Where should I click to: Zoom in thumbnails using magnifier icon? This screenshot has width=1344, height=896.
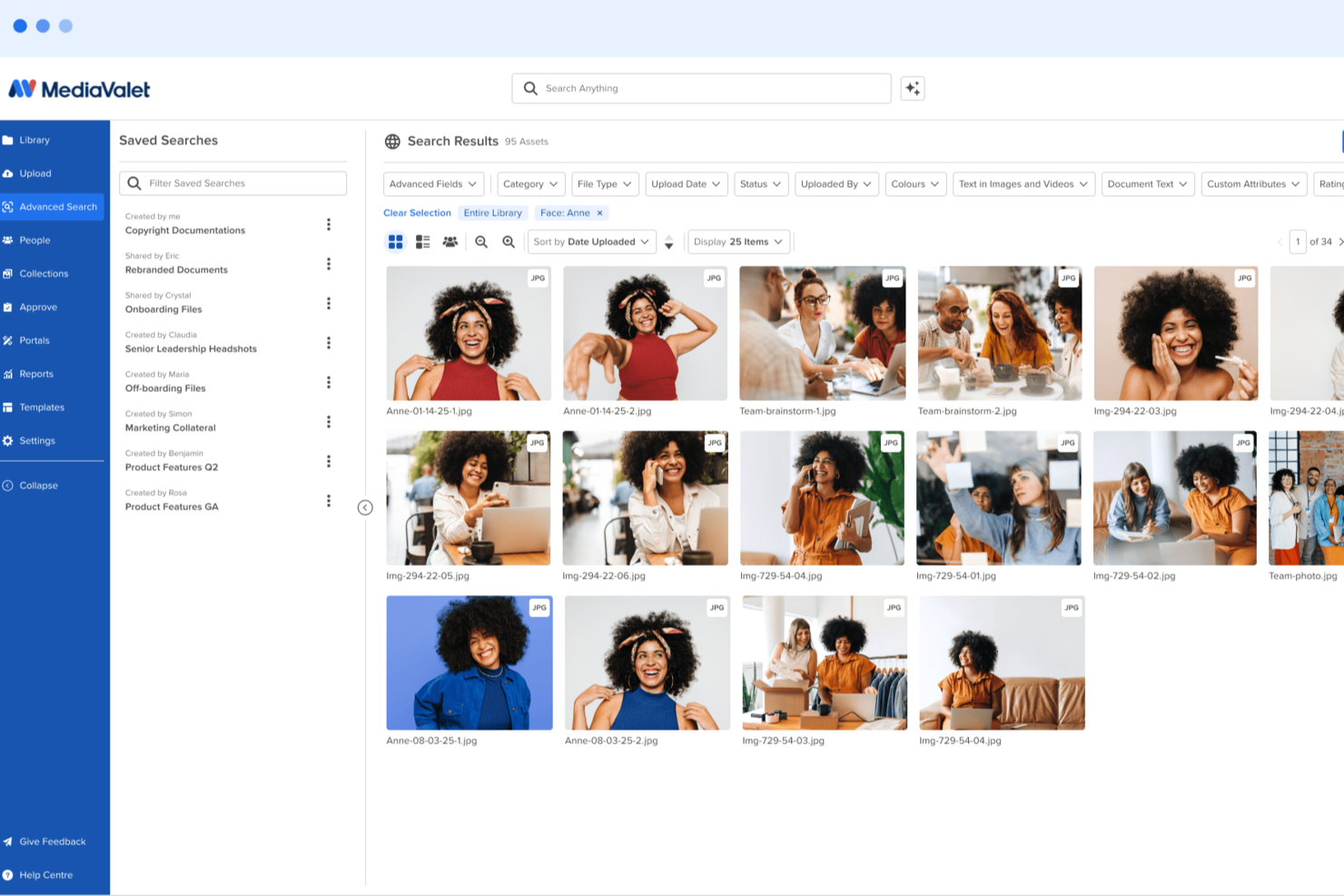[x=509, y=241]
